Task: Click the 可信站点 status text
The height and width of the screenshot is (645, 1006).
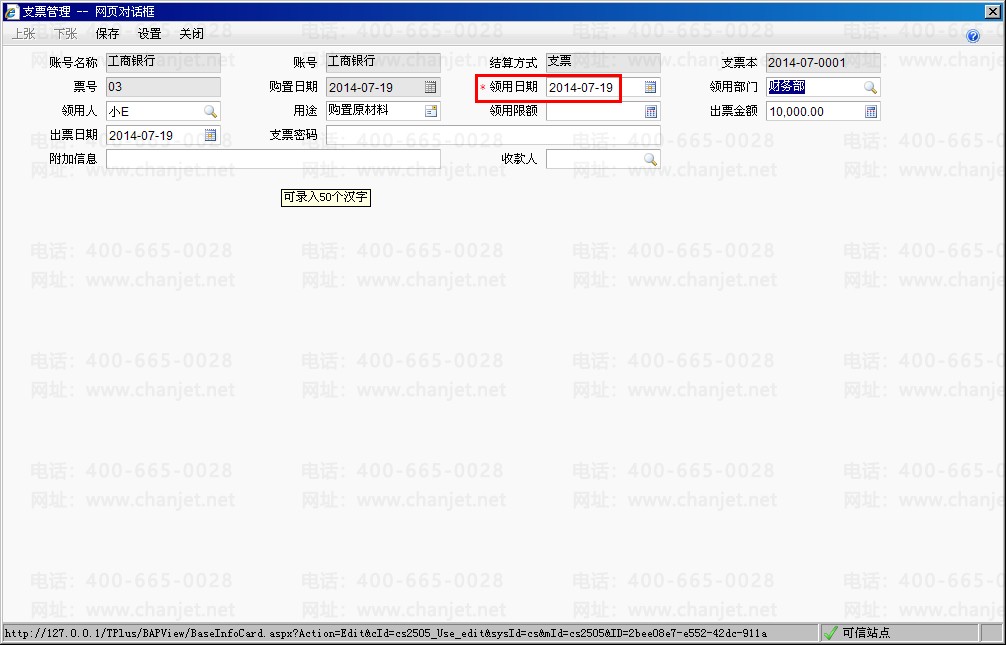Action: click(x=865, y=633)
